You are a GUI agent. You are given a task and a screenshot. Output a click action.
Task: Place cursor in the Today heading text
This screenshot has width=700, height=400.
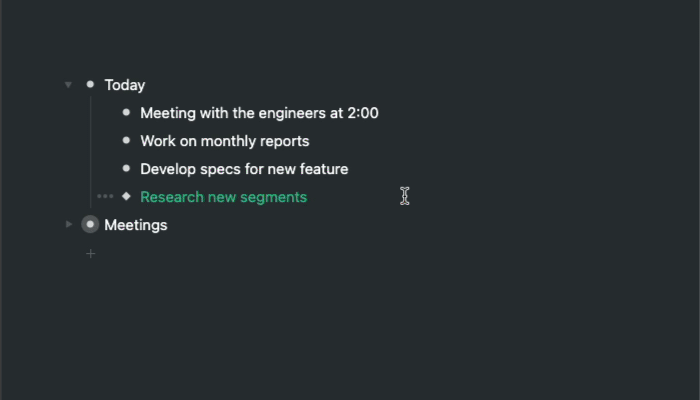(125, 85)
